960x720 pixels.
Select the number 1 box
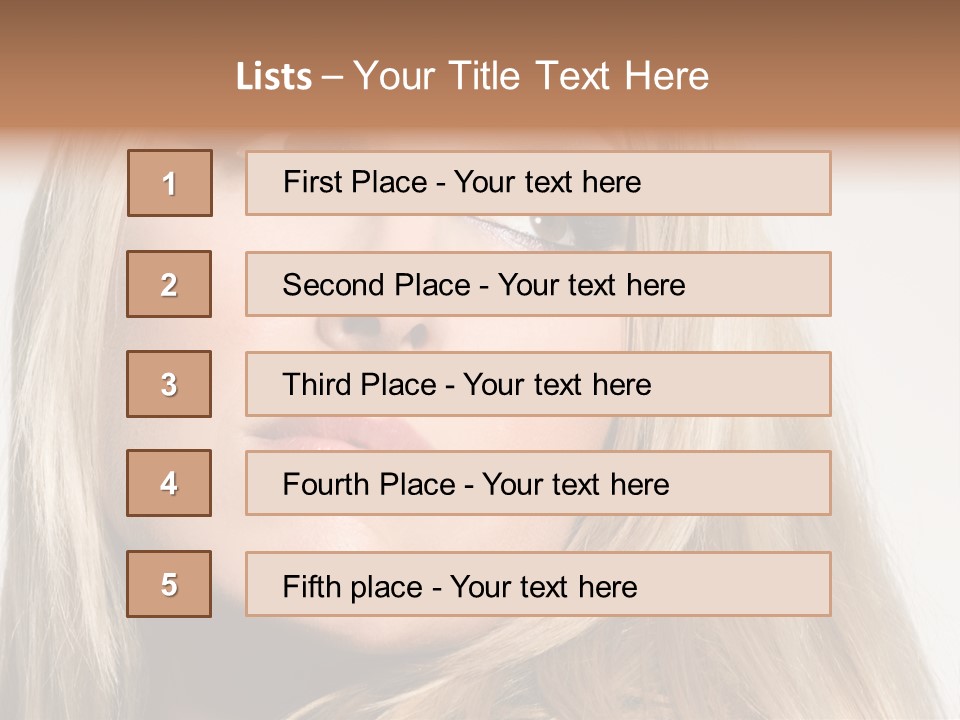click(170, 183)
